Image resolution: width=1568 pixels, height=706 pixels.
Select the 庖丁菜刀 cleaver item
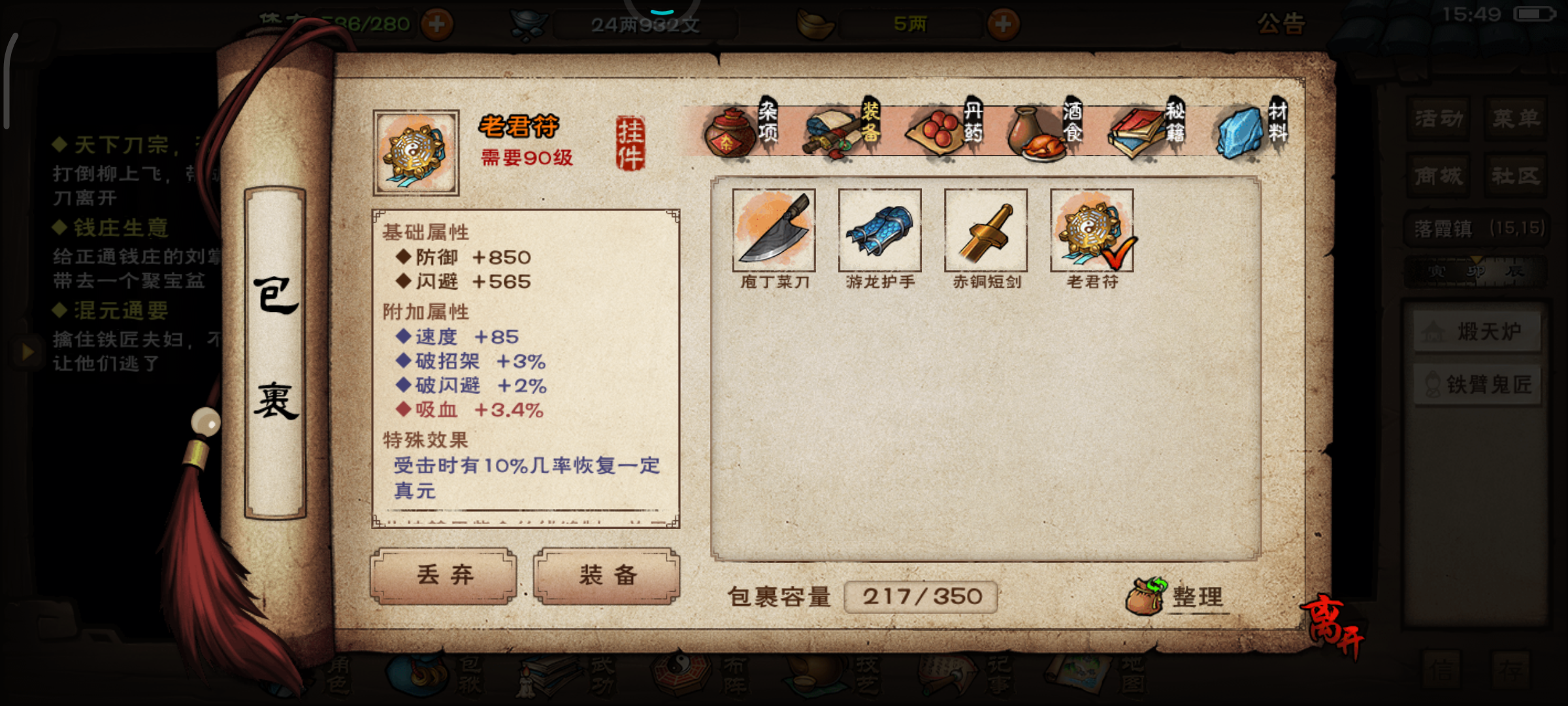point(774,231)
